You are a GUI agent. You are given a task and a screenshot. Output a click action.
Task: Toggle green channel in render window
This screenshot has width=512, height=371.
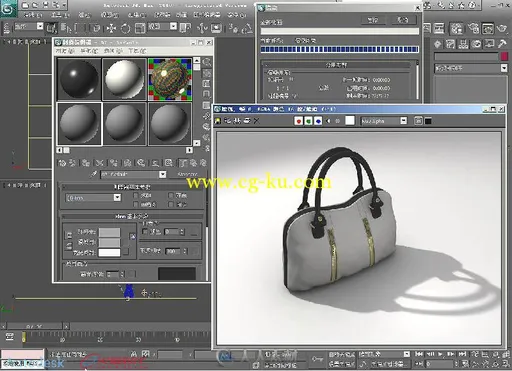[308, 121]
